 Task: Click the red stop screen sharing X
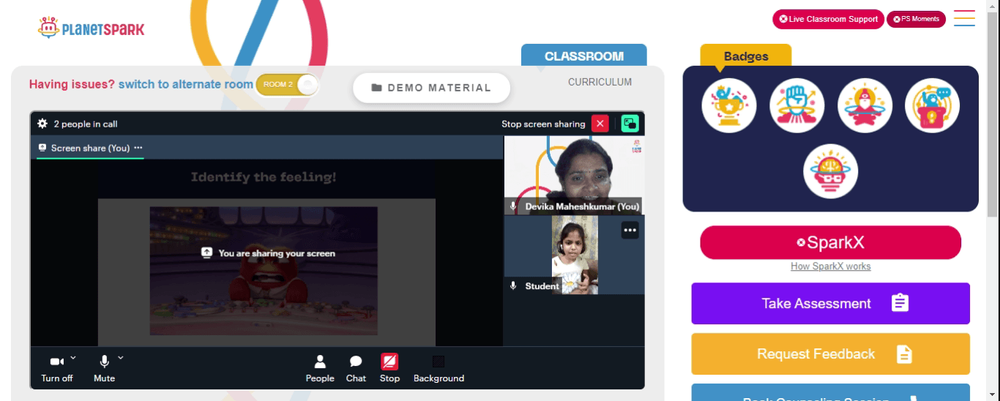(x=600, y=124)
